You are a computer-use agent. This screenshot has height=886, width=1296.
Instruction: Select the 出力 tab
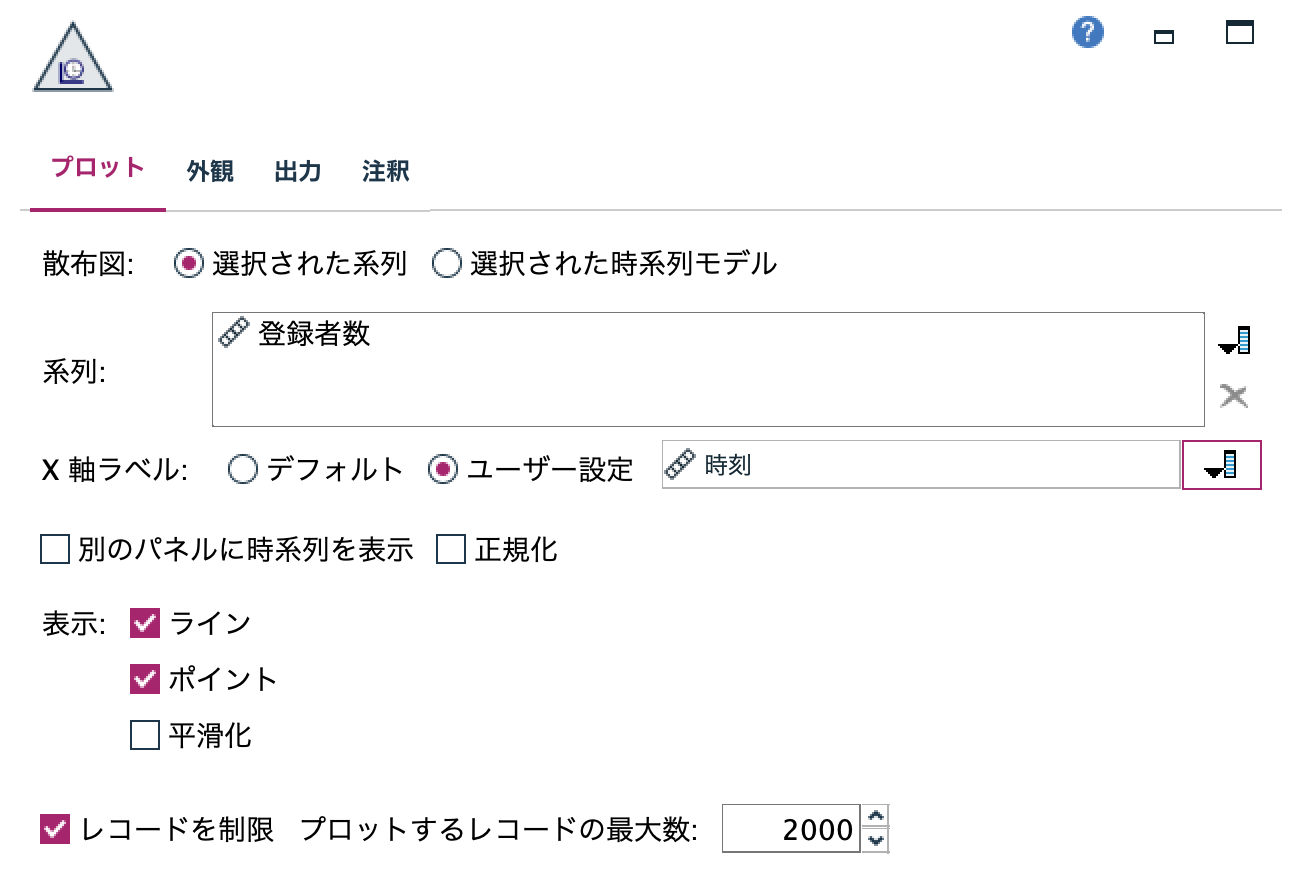pyautogui.click(x=297, y=171)
